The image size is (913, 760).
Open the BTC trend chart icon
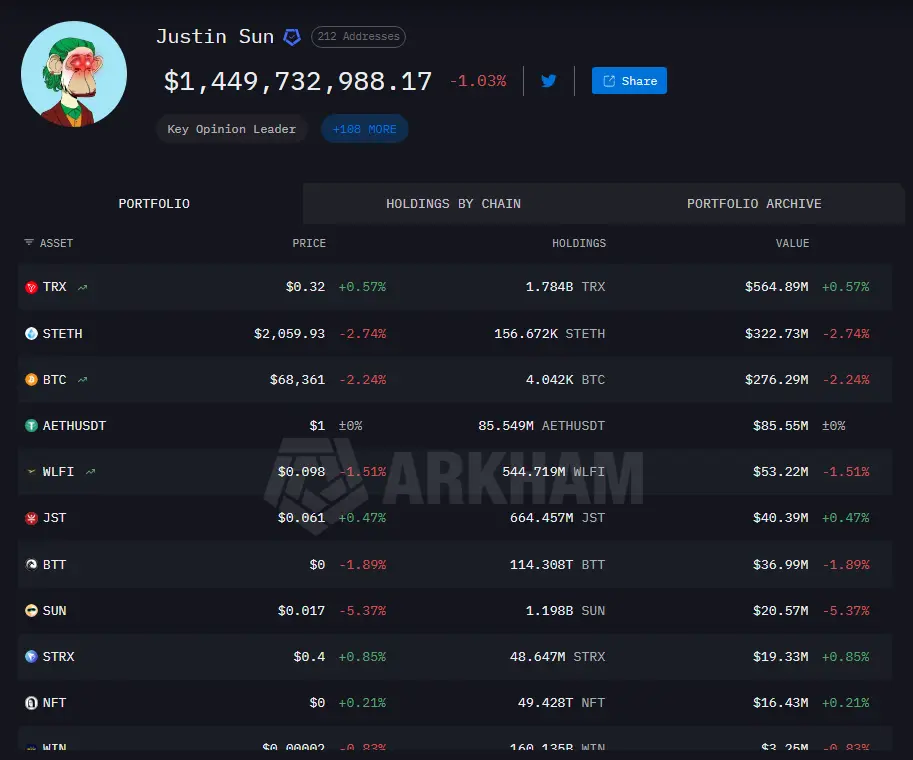(83, 380)
